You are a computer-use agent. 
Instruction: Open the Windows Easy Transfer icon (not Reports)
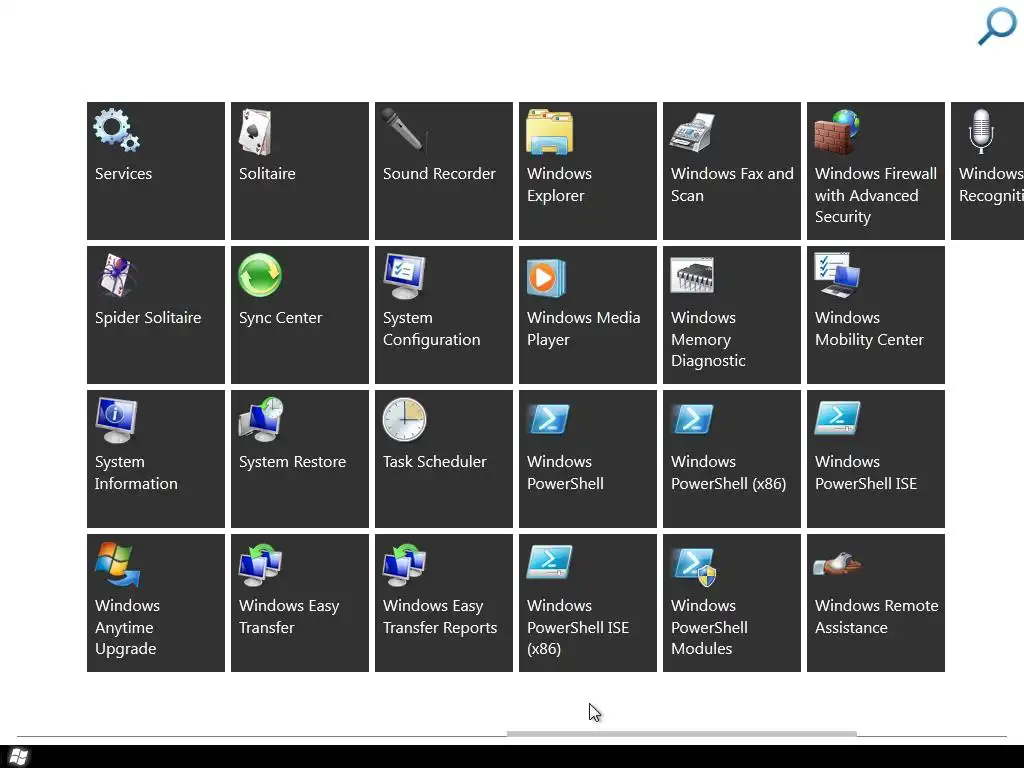pyautogui.click(x=260, y=564)
